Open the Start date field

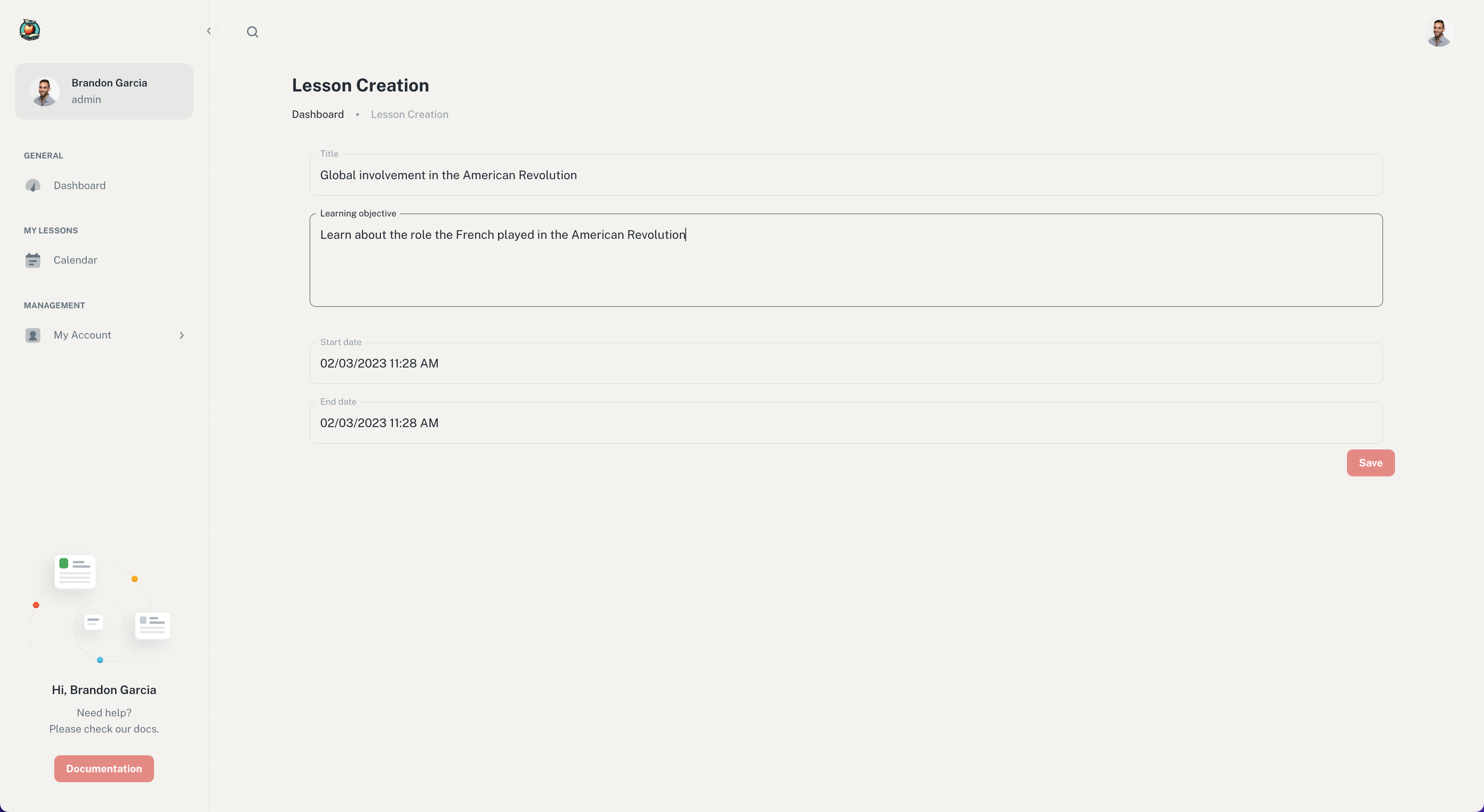(x=846, y=363)
